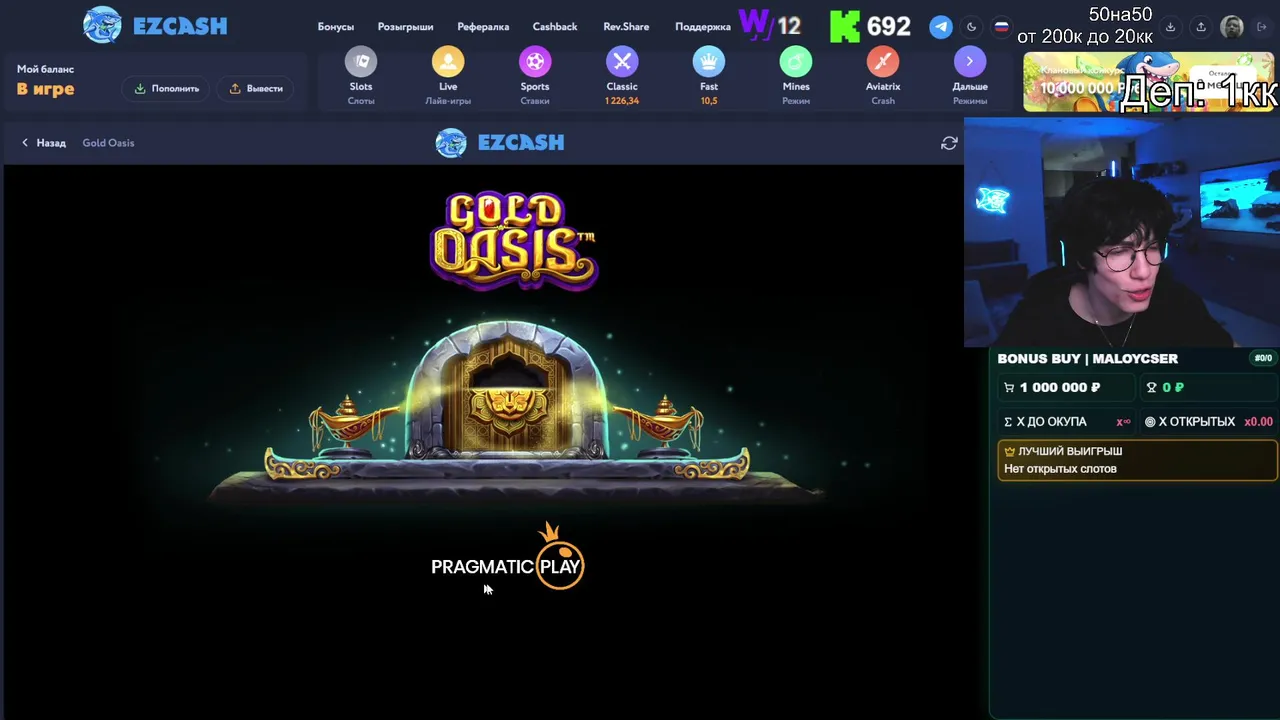
Task: Click the ЛУЧШИЙ ВЫИГРЫШ panel
Action: [x=1138, y=460]
